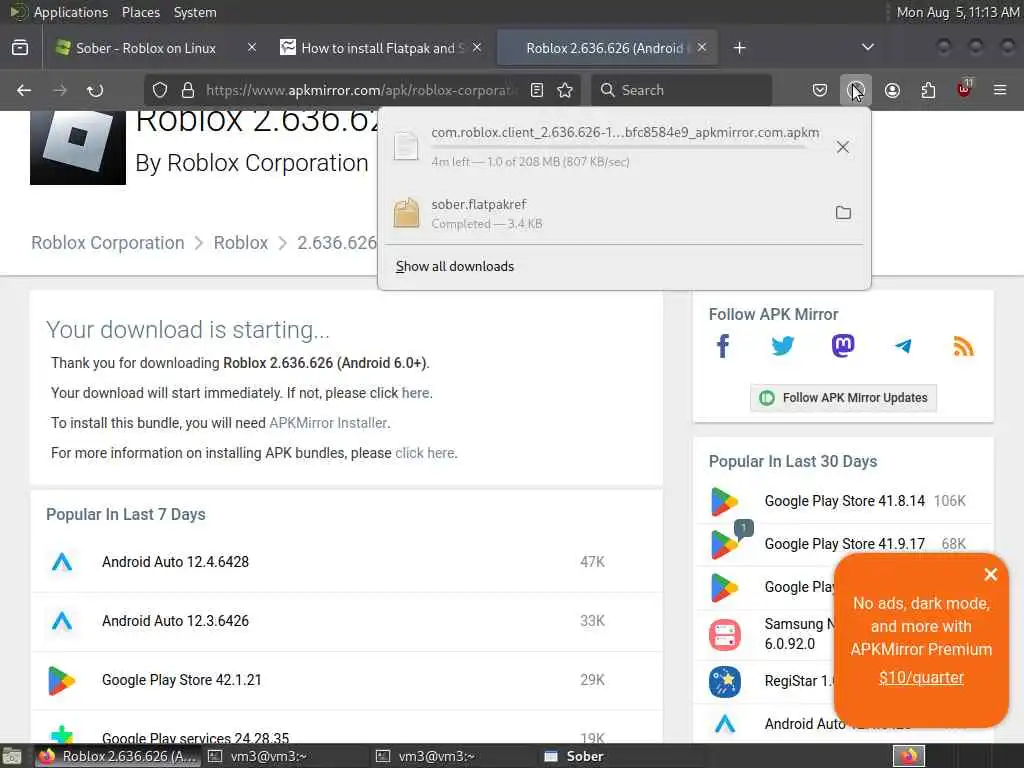
Task: Open the Samsung app icon in sidebar
Action: [x=725, y=635]
